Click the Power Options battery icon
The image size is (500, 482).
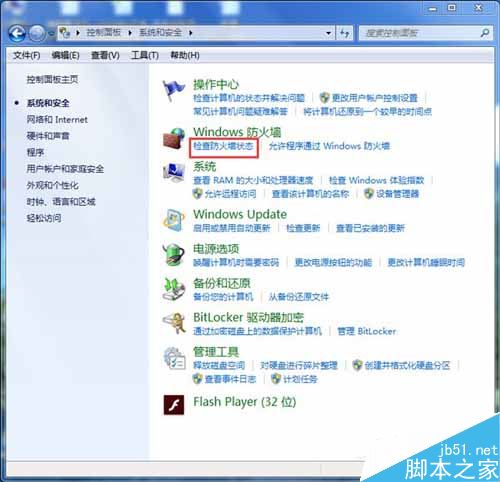tap(173, 255)
